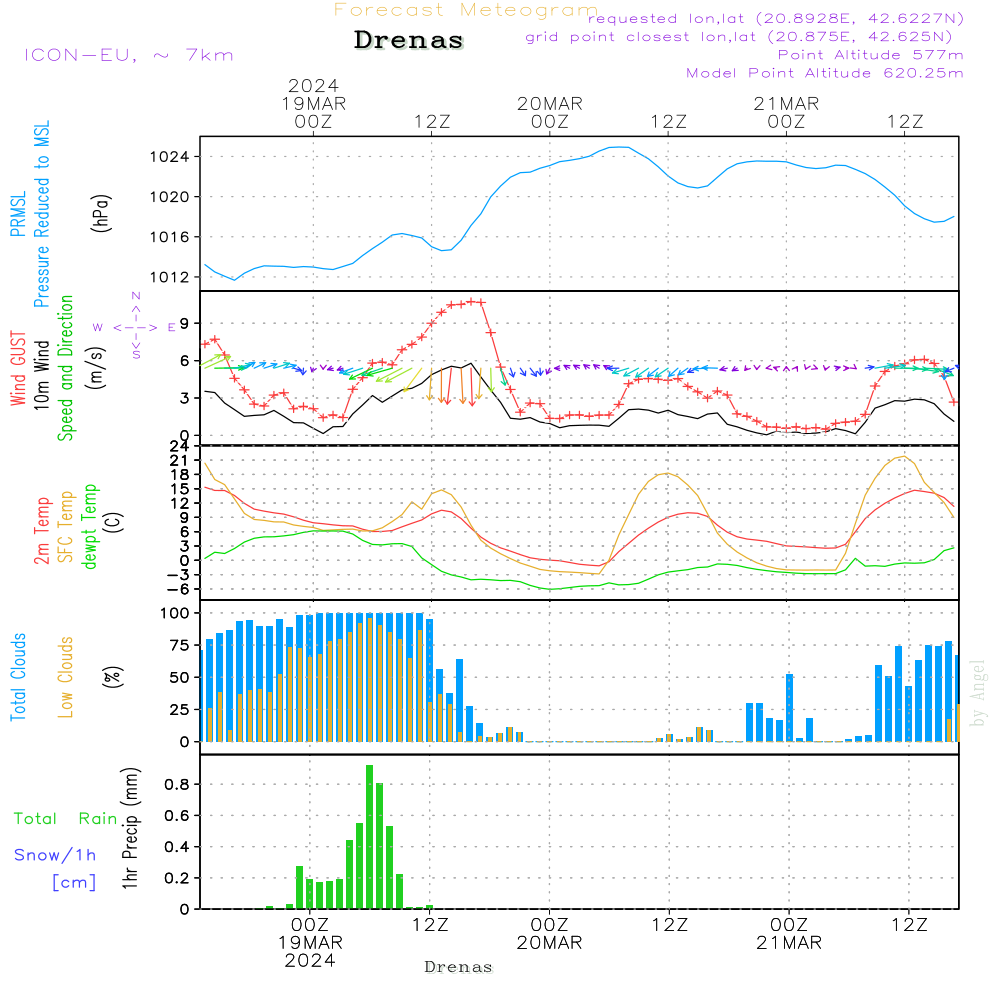Click the requested lon,lat coordinates text
1000x1000 pixels.
coord(776,19)
